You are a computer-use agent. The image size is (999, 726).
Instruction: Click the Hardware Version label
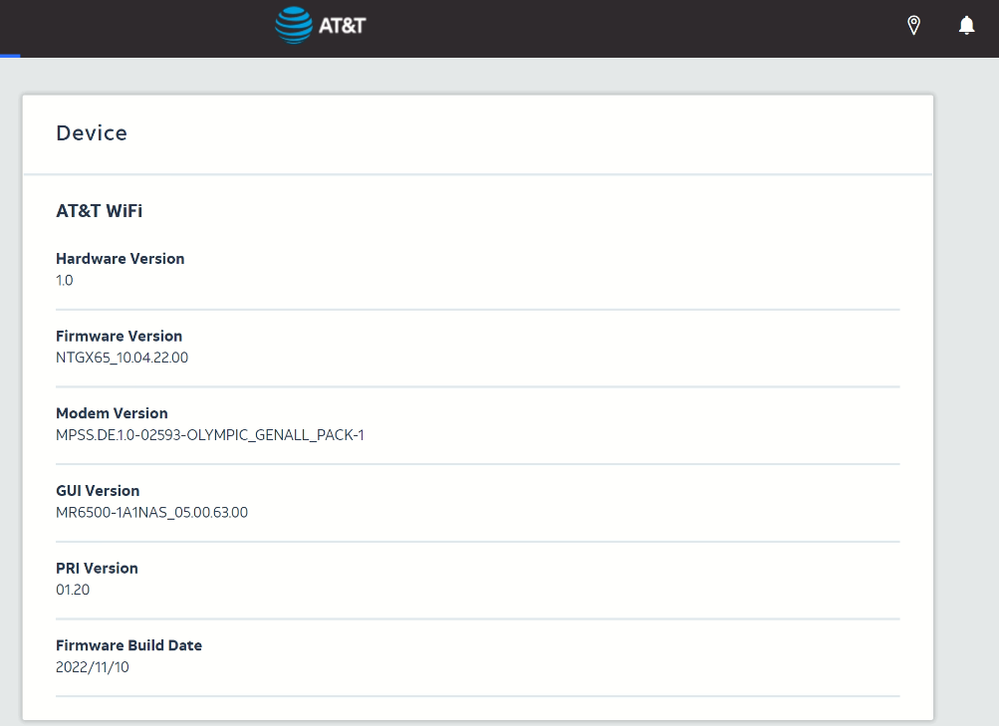pos(120,258)
